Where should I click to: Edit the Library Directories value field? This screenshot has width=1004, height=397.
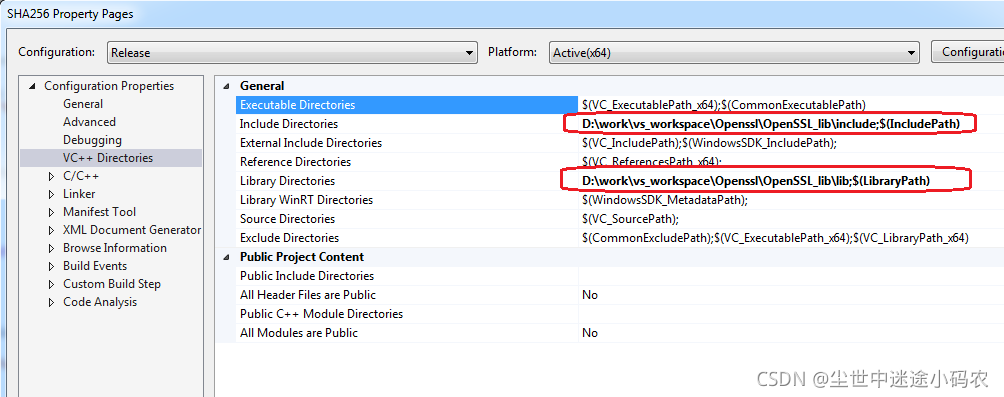point(791,181)
